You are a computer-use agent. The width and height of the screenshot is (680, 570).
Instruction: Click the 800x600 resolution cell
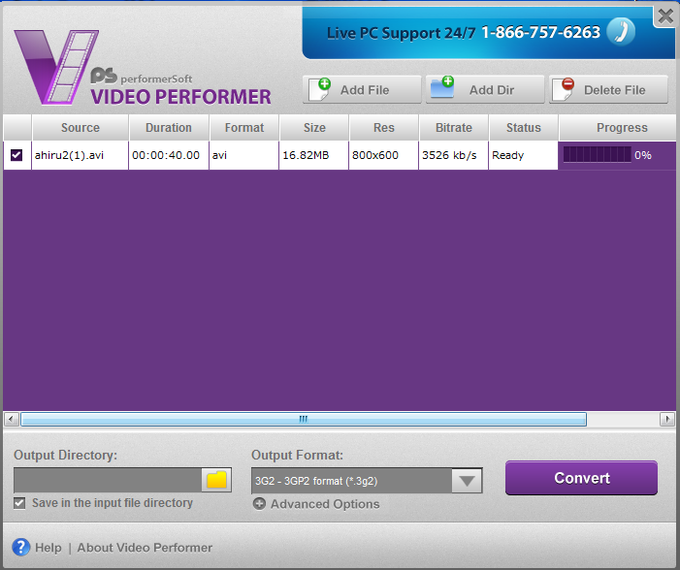[383, 155]
